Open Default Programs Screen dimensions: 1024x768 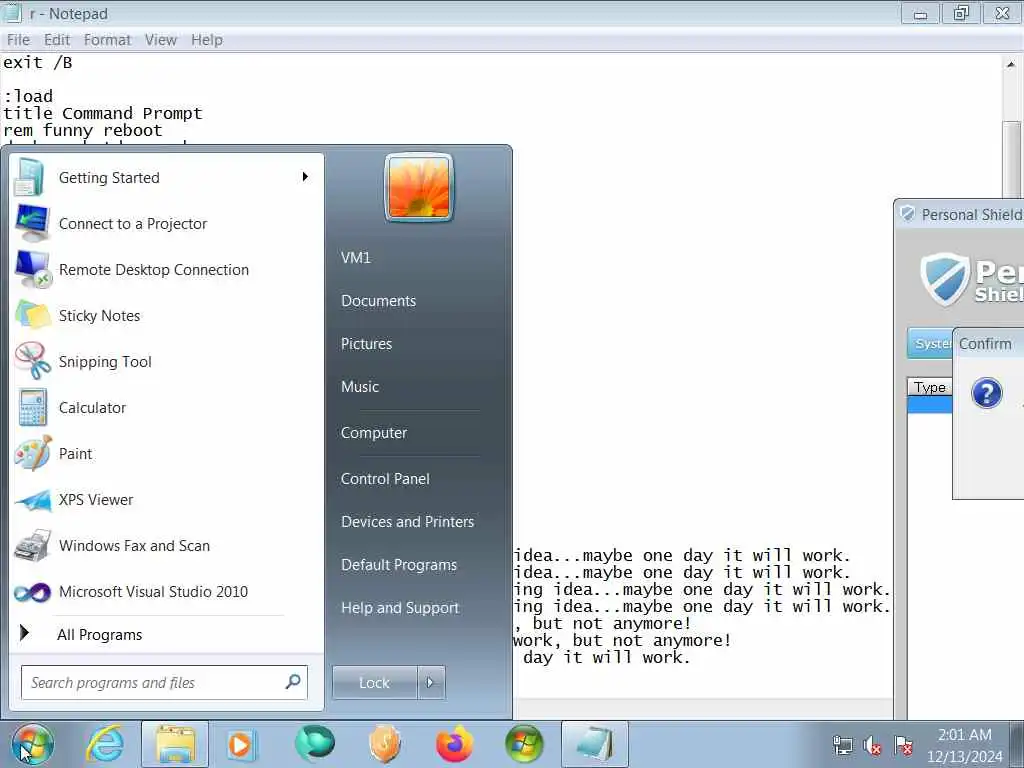399,565
